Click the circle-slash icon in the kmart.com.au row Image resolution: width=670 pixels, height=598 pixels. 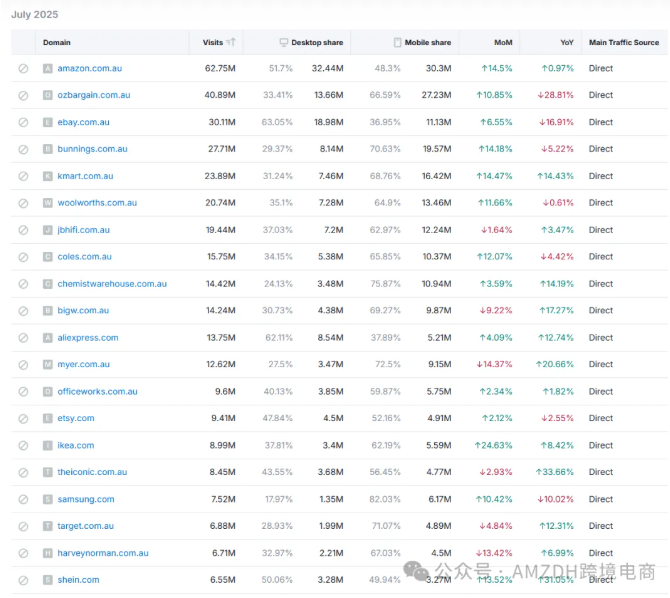23,176
